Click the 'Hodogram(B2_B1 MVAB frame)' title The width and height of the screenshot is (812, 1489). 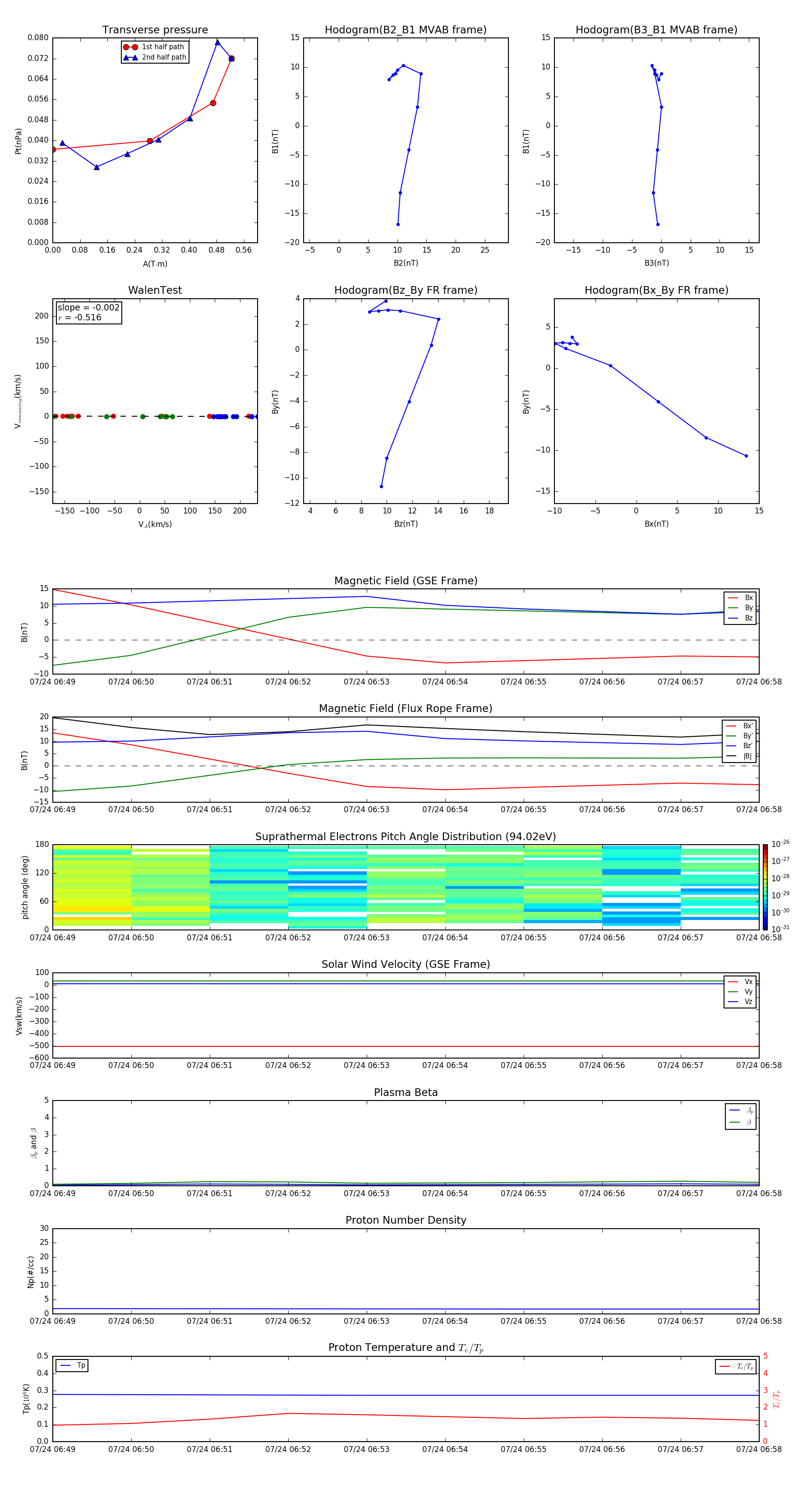point(406,30)
